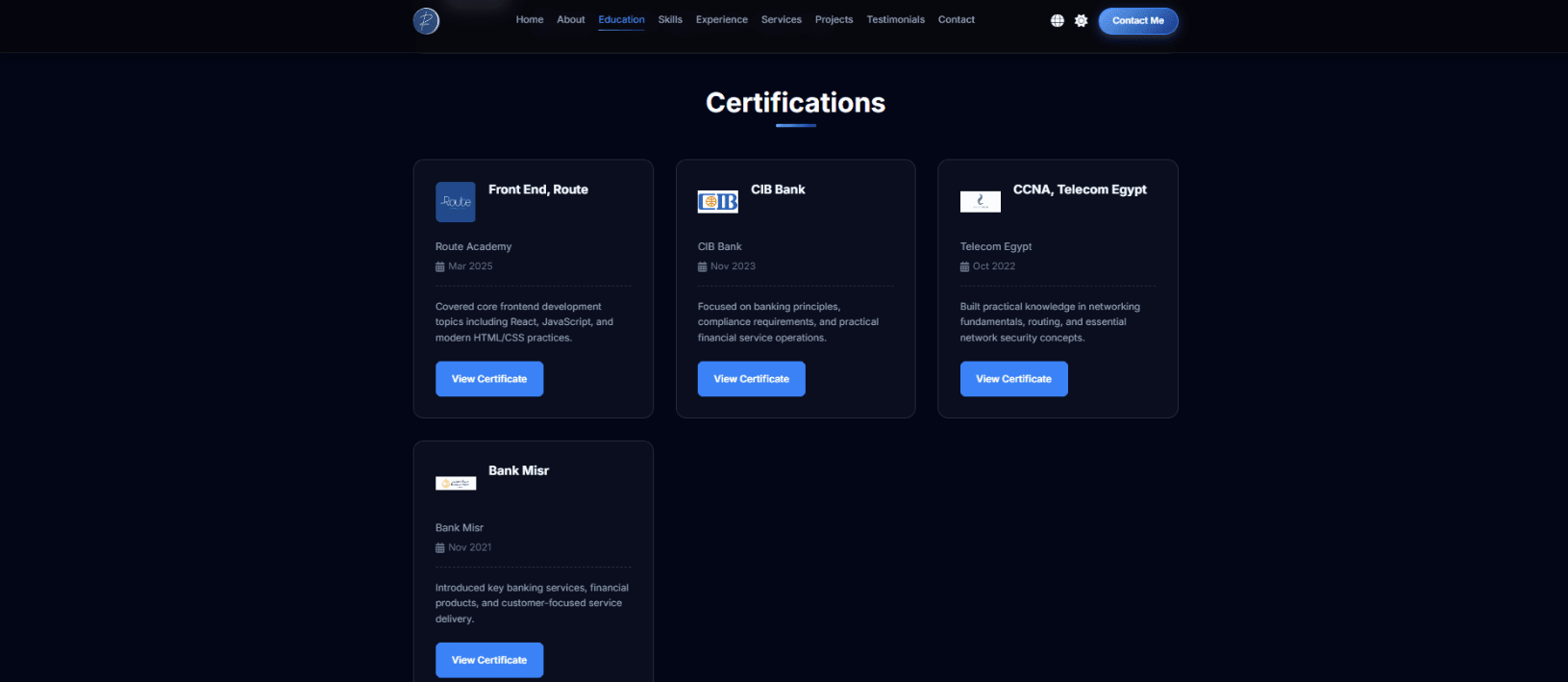This screenshot has width=1568, height=682.
Task: View Certificate for Front End, Route
Action: 489,379
